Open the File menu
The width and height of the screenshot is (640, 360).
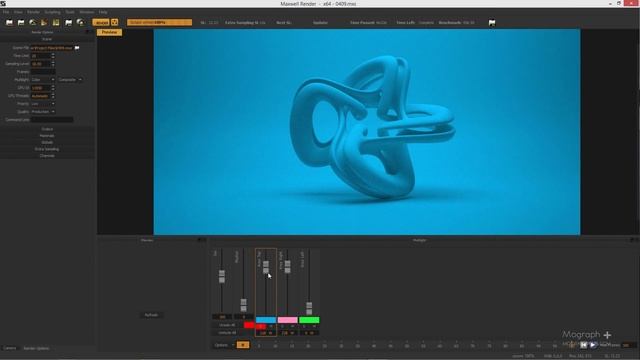pyautogui.click(x=6, y=12)
